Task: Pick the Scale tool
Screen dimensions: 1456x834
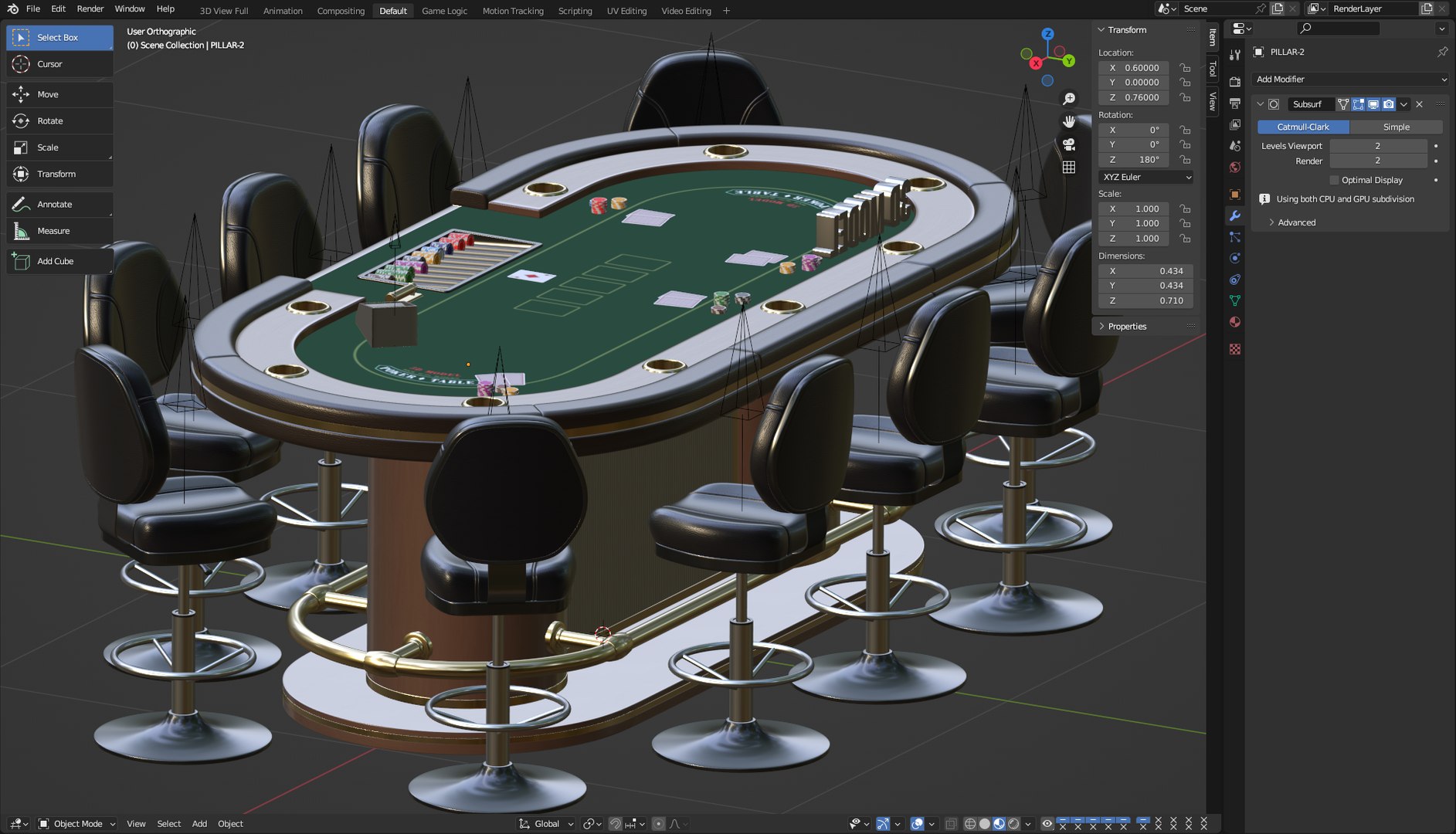Action: click(x=59, y=147)
